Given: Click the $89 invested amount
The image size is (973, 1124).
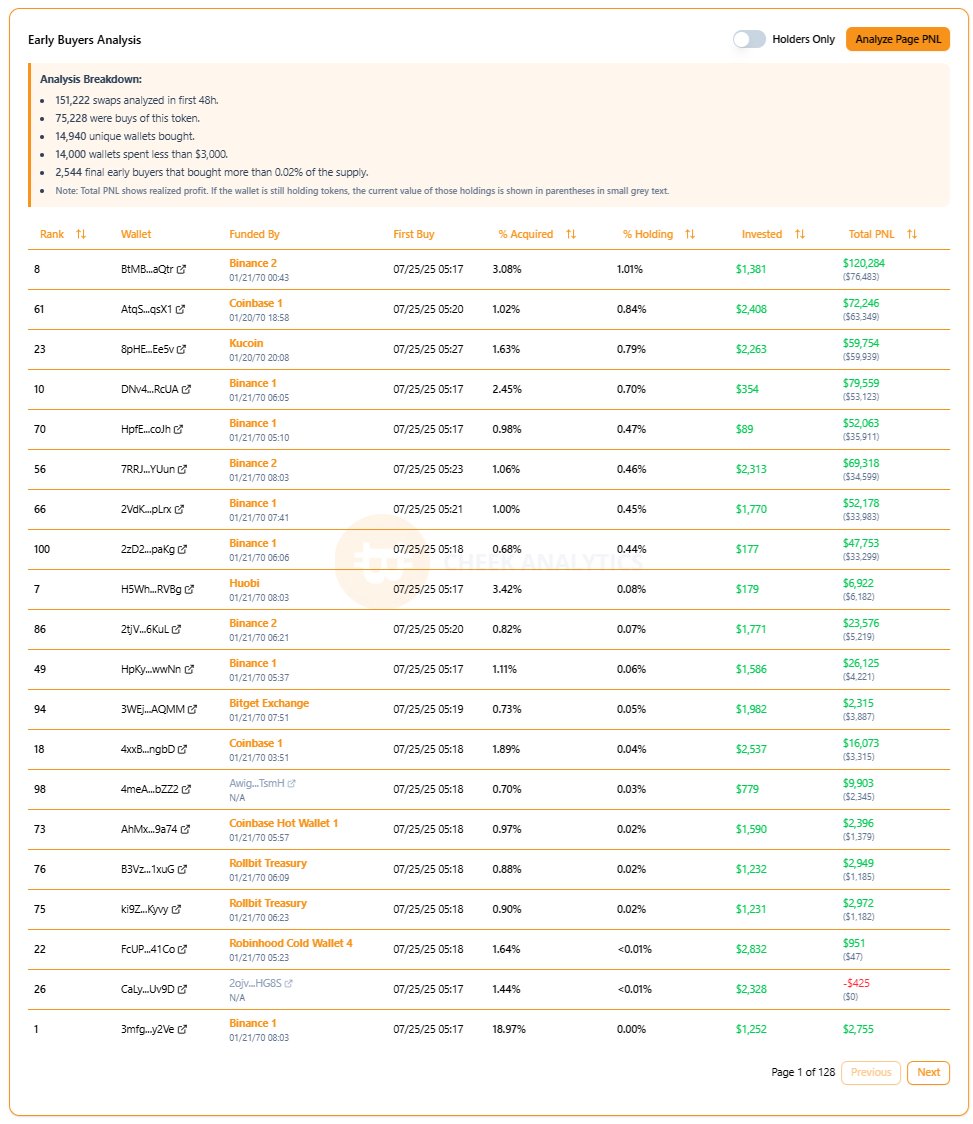Looking at the screenshot, I should pyautogui.click(x=744, y=429).
